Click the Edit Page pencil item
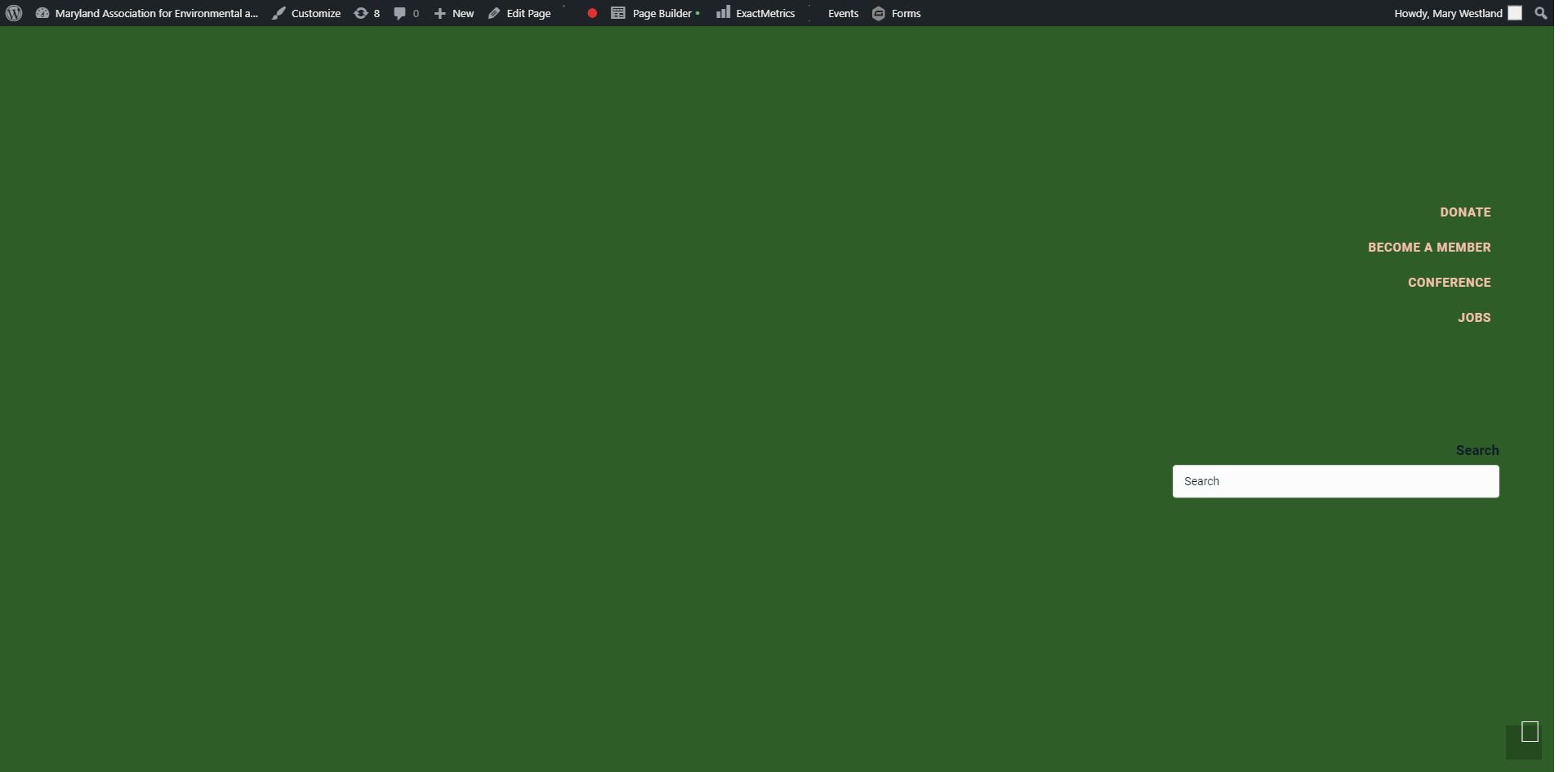Image resolution: width=1568 pixels, height=772 pixels. (x=519, y=13)
